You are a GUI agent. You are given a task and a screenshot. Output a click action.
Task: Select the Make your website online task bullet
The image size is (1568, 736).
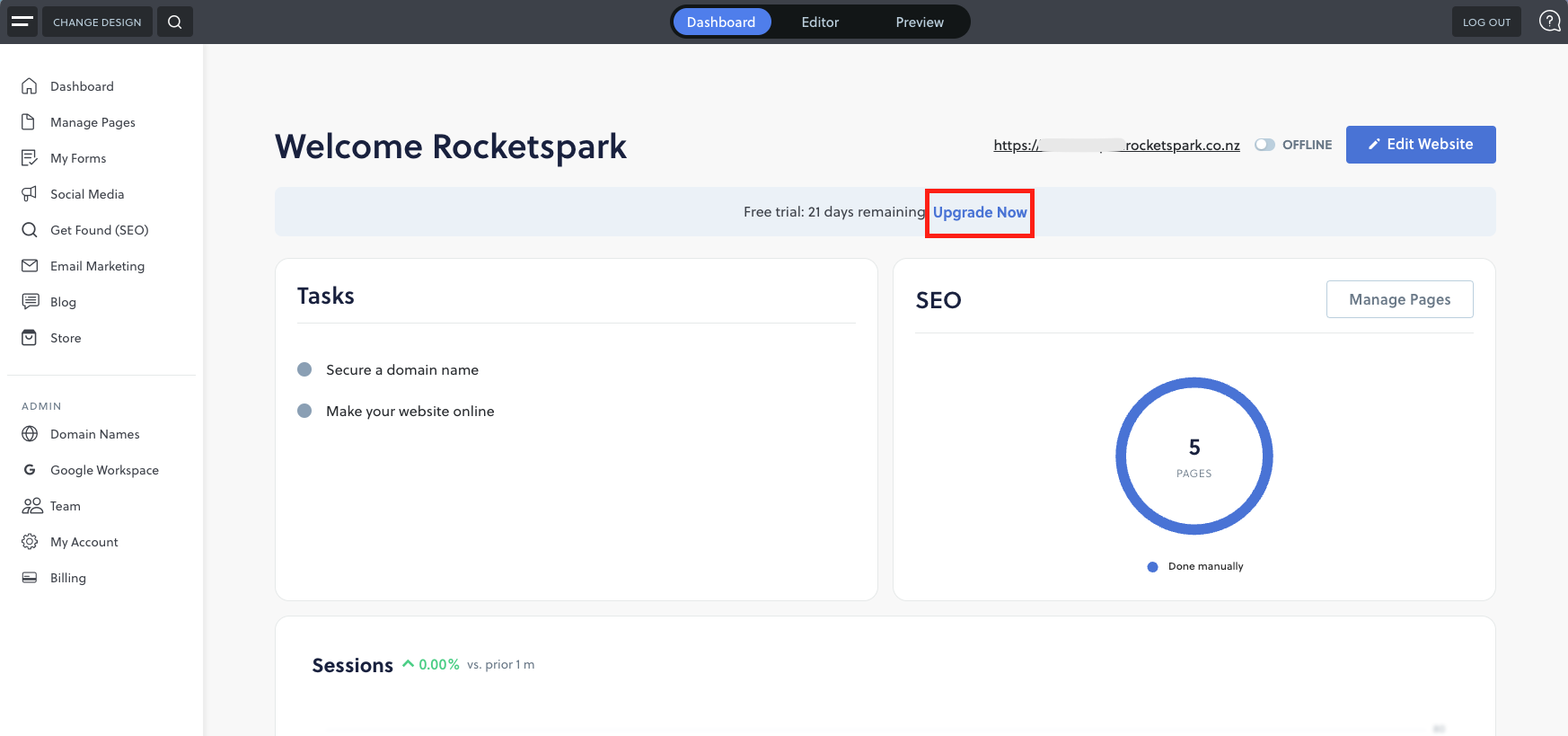(x=304, y=411)
